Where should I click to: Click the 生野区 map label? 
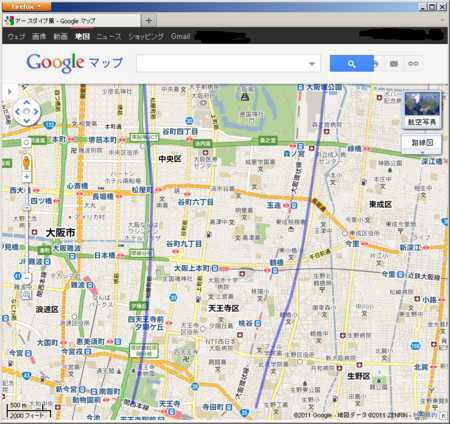pyautogui.click(x=359, y=376)
